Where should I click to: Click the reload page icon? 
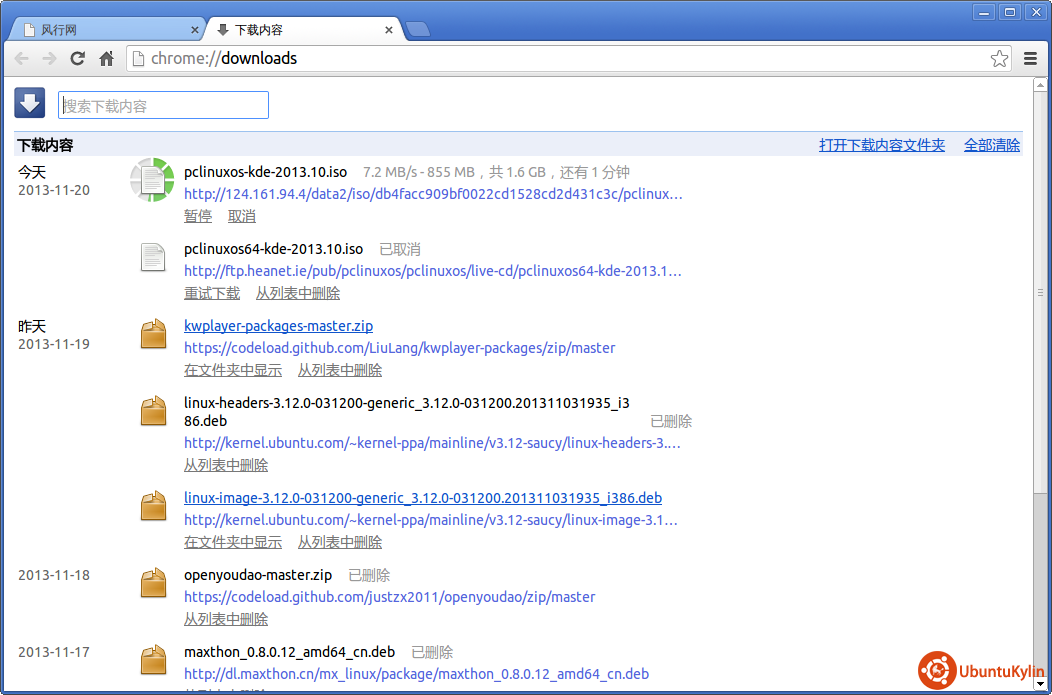click(x=77, y=59)
